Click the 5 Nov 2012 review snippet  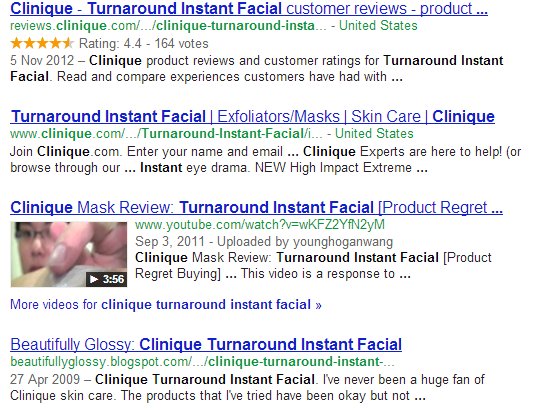(x=257, y=68)
